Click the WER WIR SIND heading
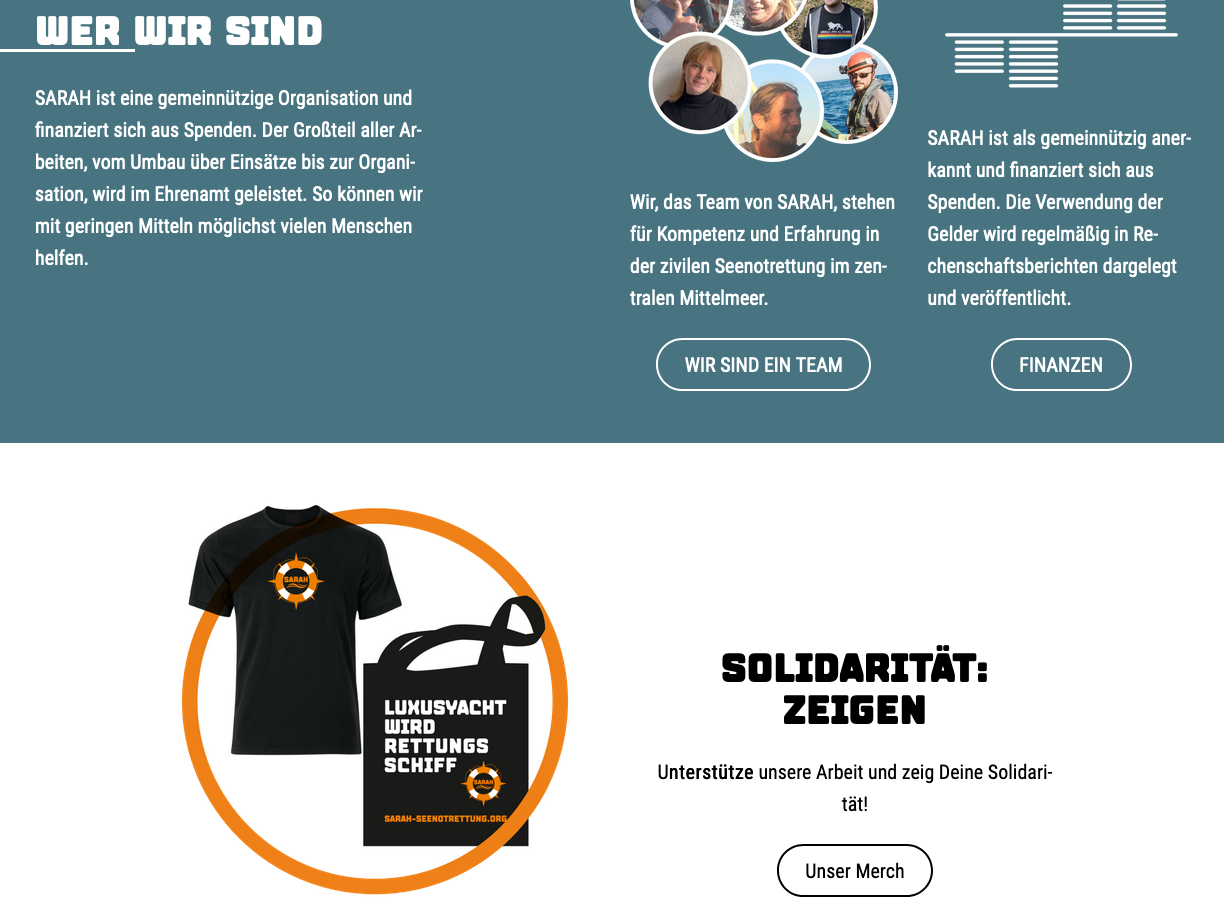Image resolution: width=1224 pixels, height=918 pixels. coord(179,31)
